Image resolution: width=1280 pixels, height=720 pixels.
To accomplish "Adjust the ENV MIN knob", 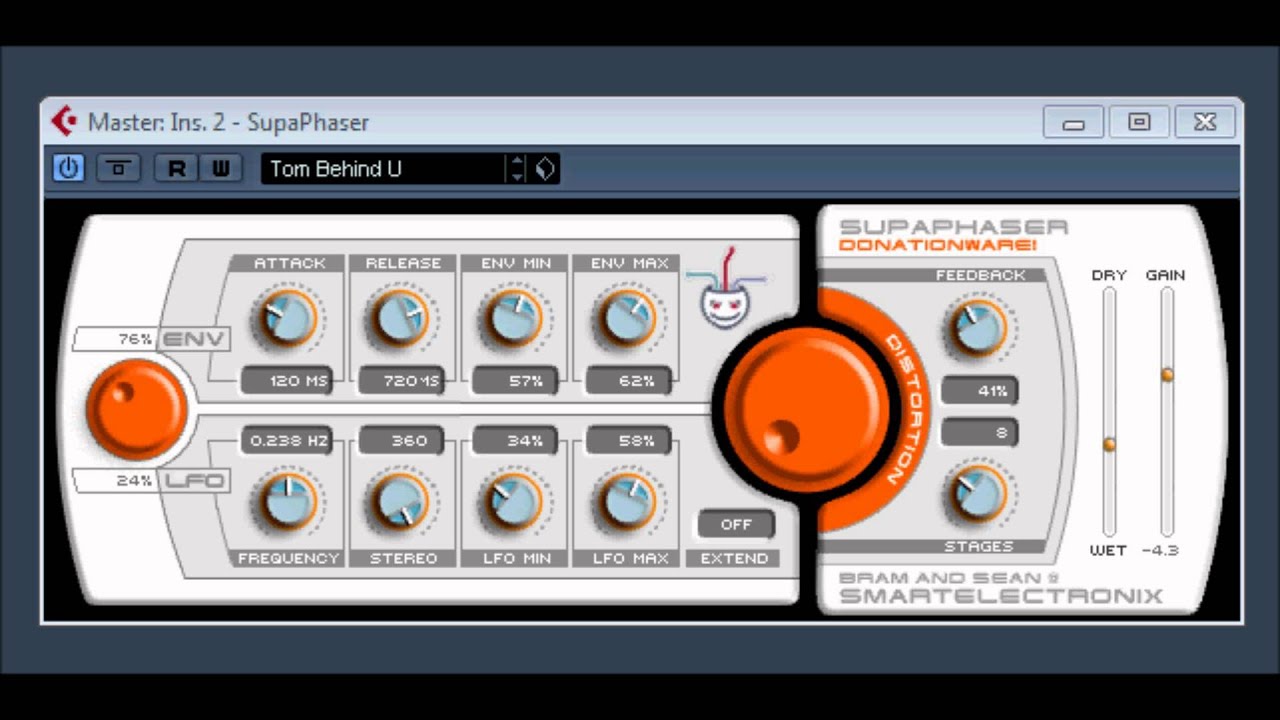I will [515, 319].
